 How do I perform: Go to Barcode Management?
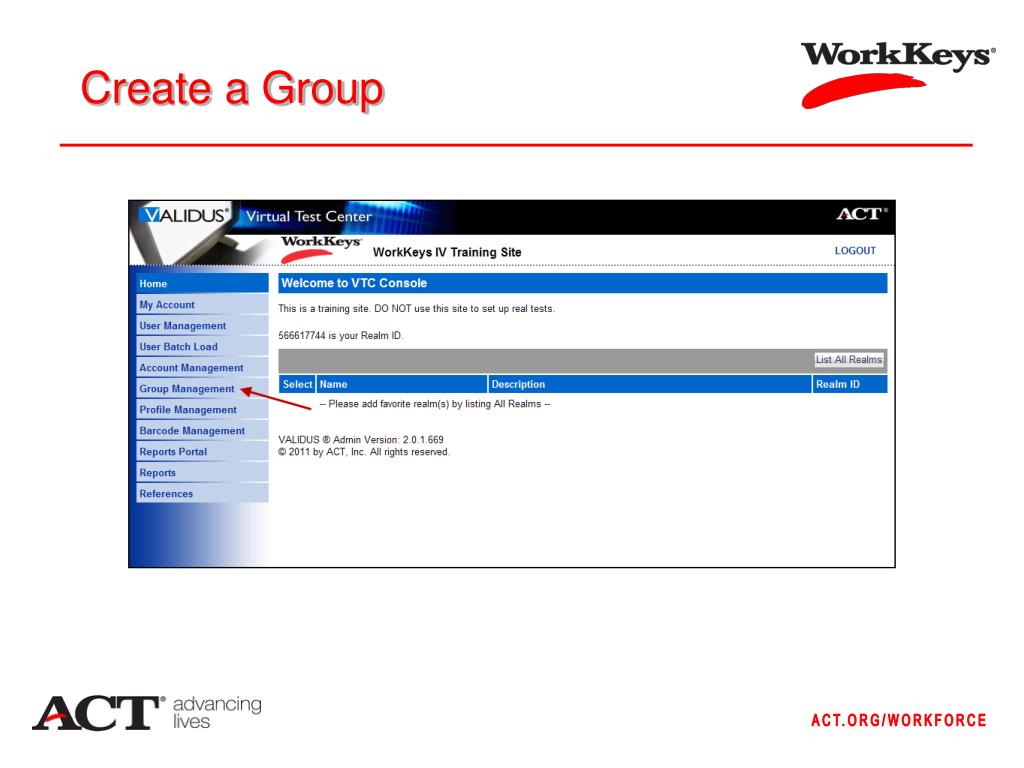202,430
